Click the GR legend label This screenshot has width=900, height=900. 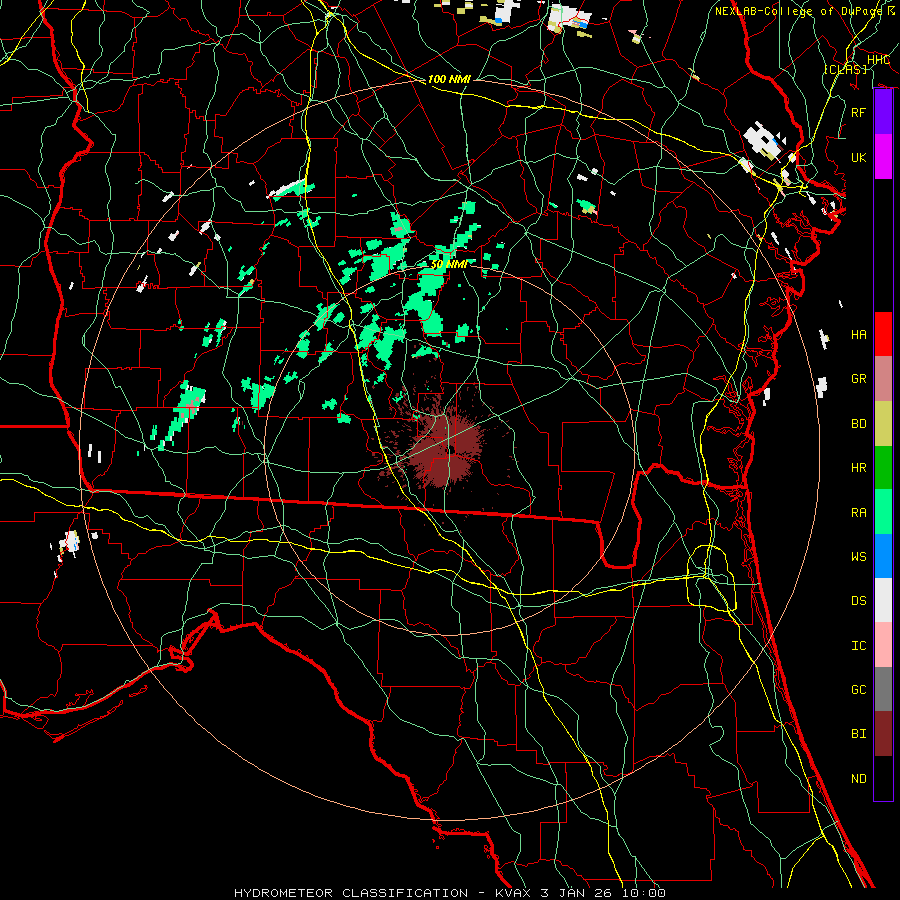(858, 379)
